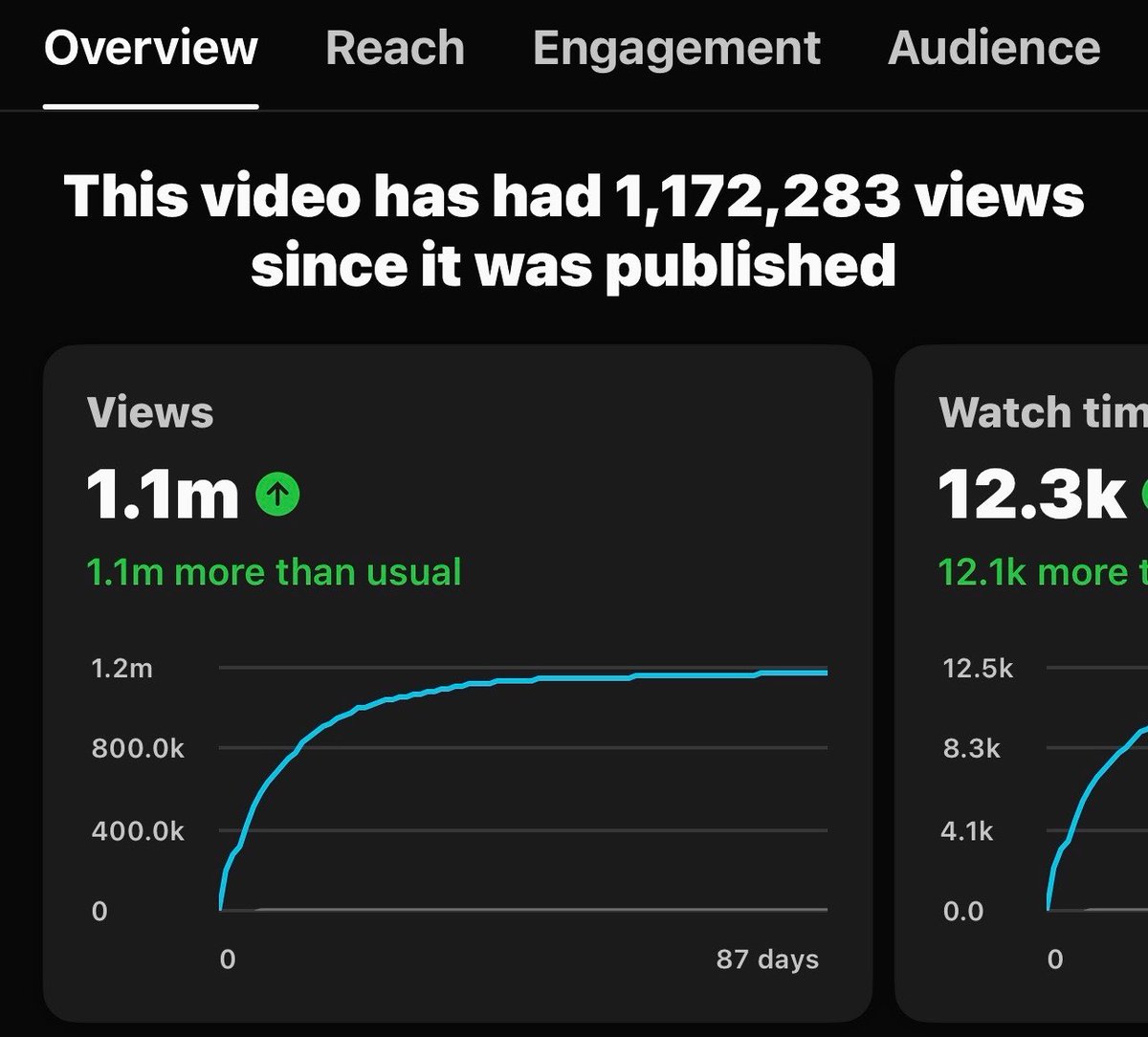Tap the 12.5k axis label on Watch time chart
This screenshot has height=1037, width=1148.
978,668
